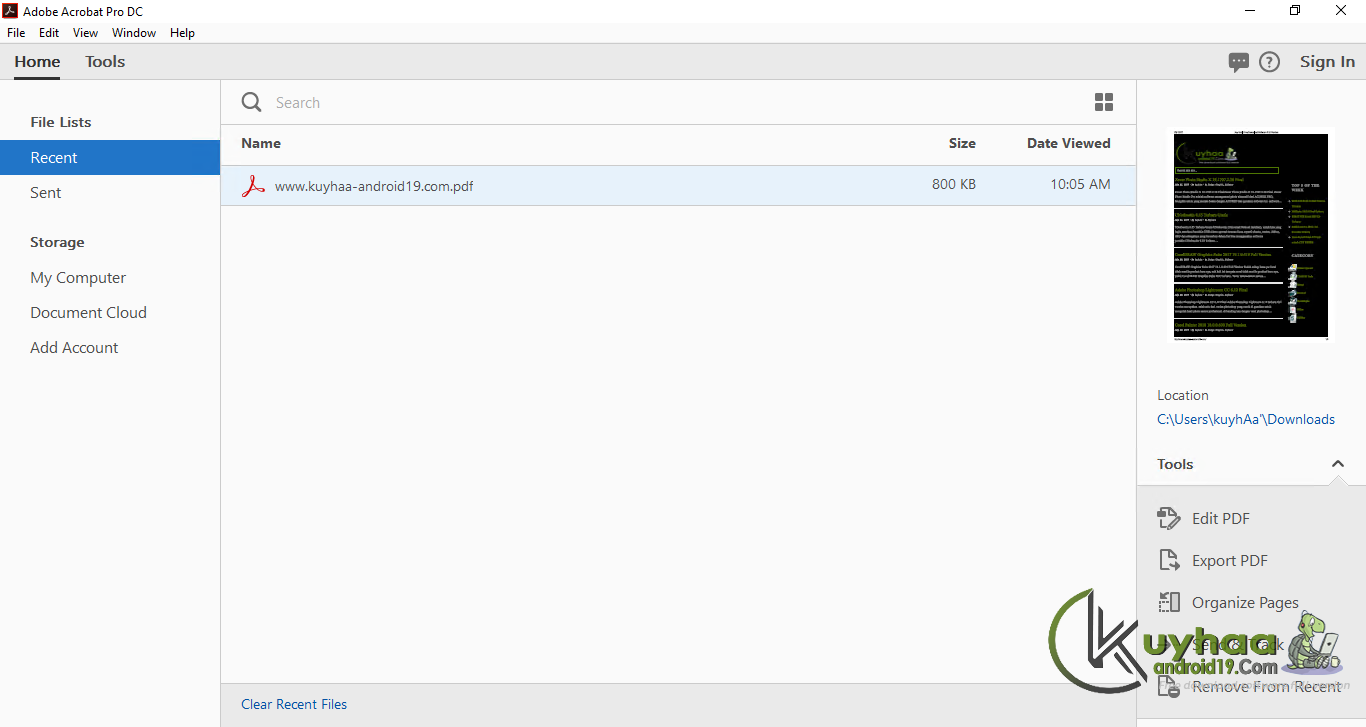Open the Edit menu
Viewport: 1366px width, 727px height.
pyautogui.click(x=49, y=33)
